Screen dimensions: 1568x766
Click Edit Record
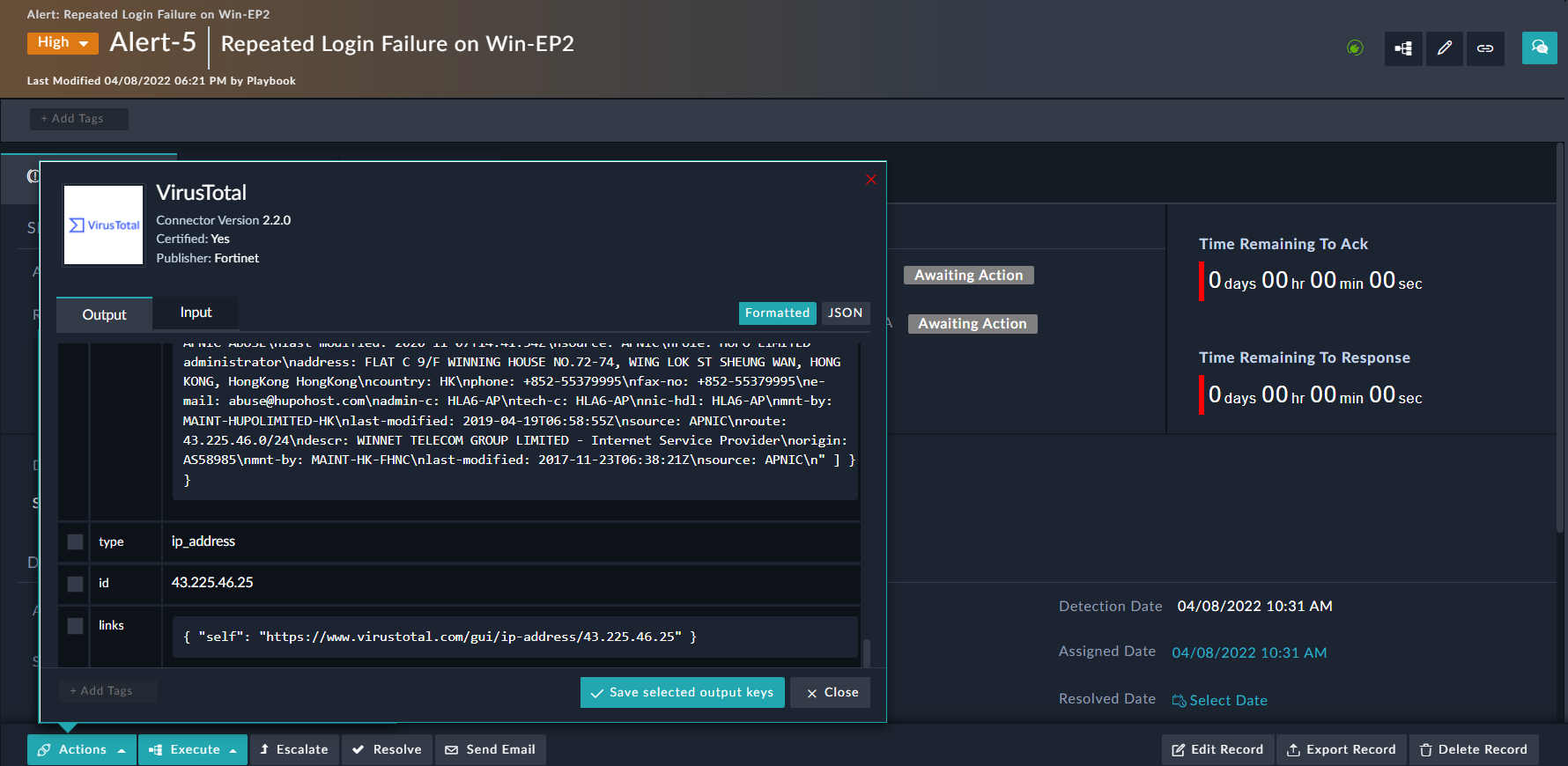(x=1217, y=749)
